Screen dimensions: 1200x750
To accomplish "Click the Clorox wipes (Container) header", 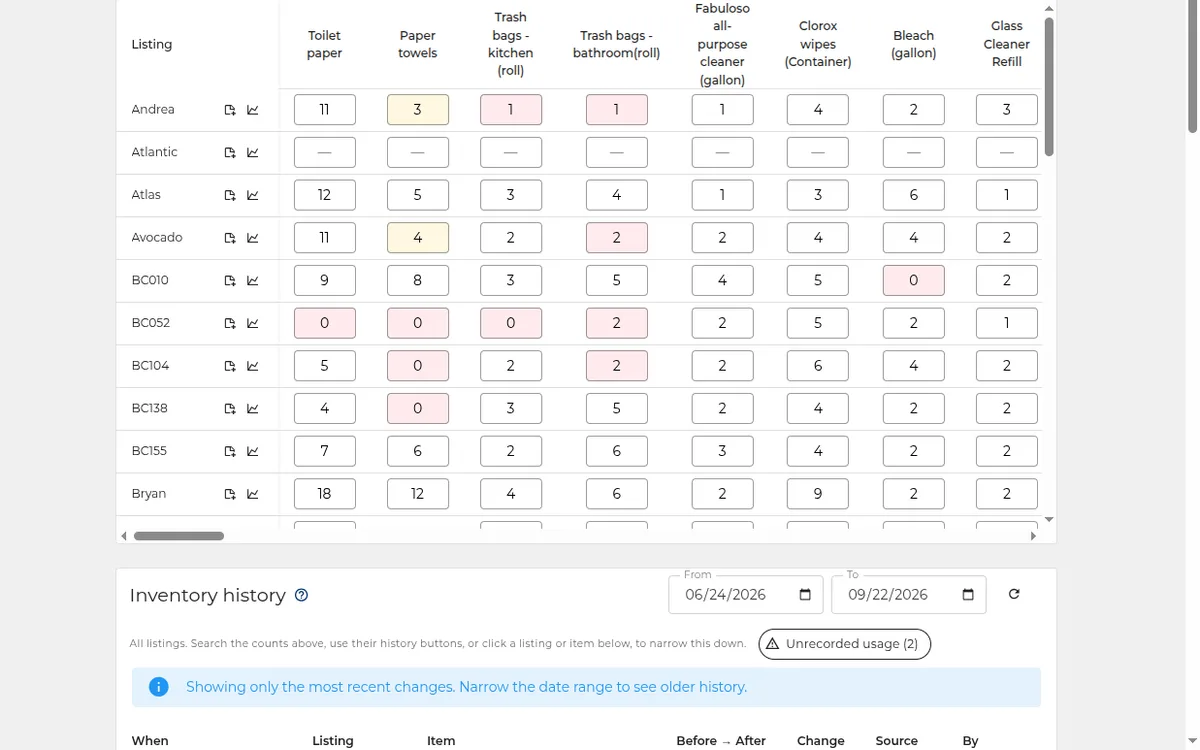I will coord(818,44).
